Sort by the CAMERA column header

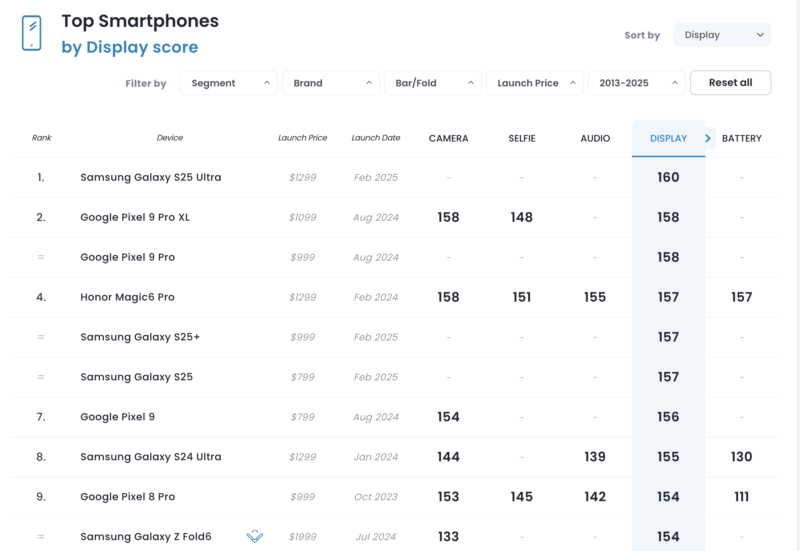448,138
